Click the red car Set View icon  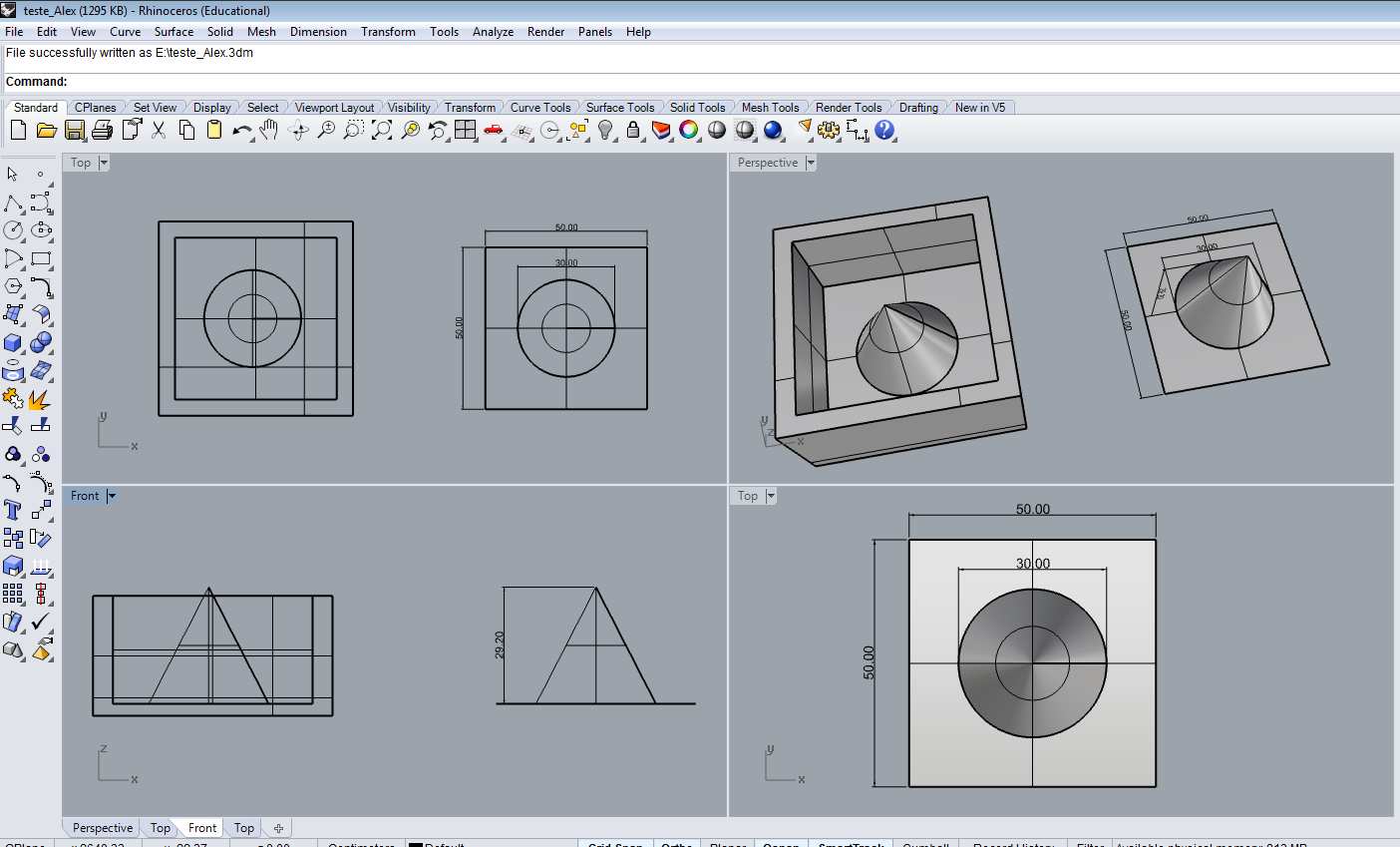coord(494,130)
